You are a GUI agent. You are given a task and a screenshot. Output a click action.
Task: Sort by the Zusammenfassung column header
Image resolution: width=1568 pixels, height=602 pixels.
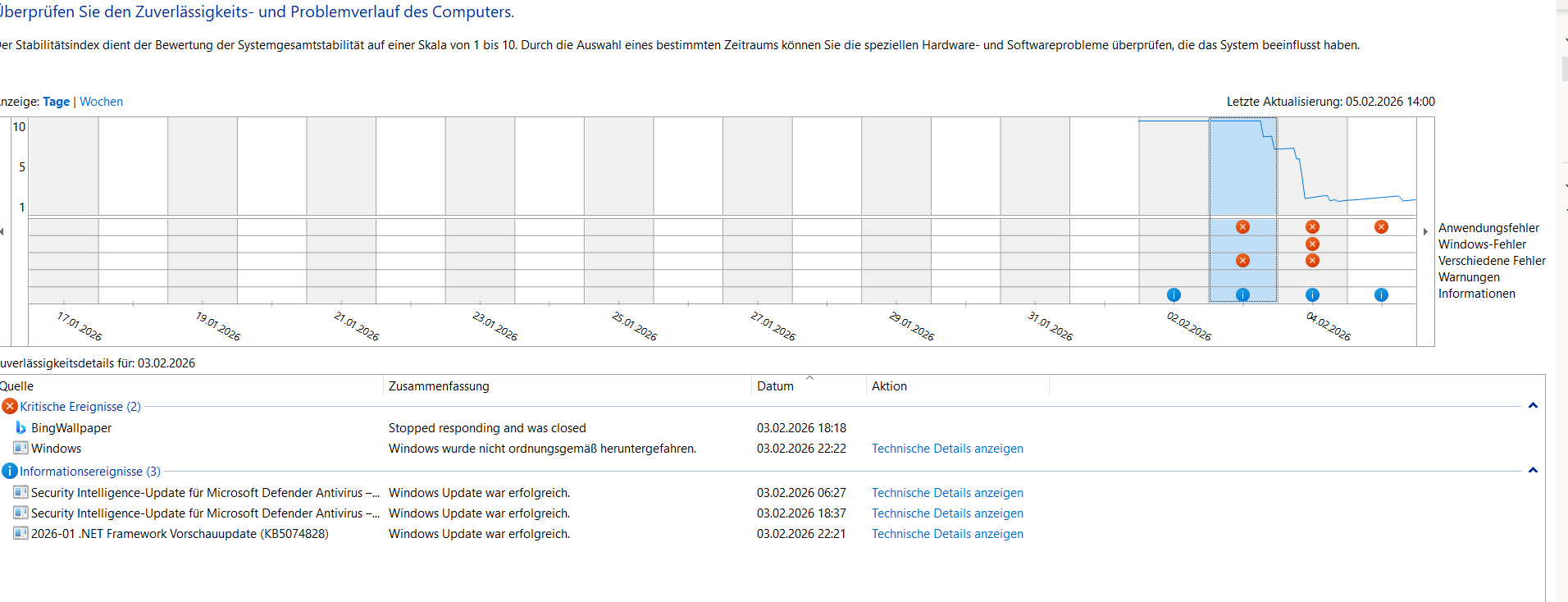[567, 386]
